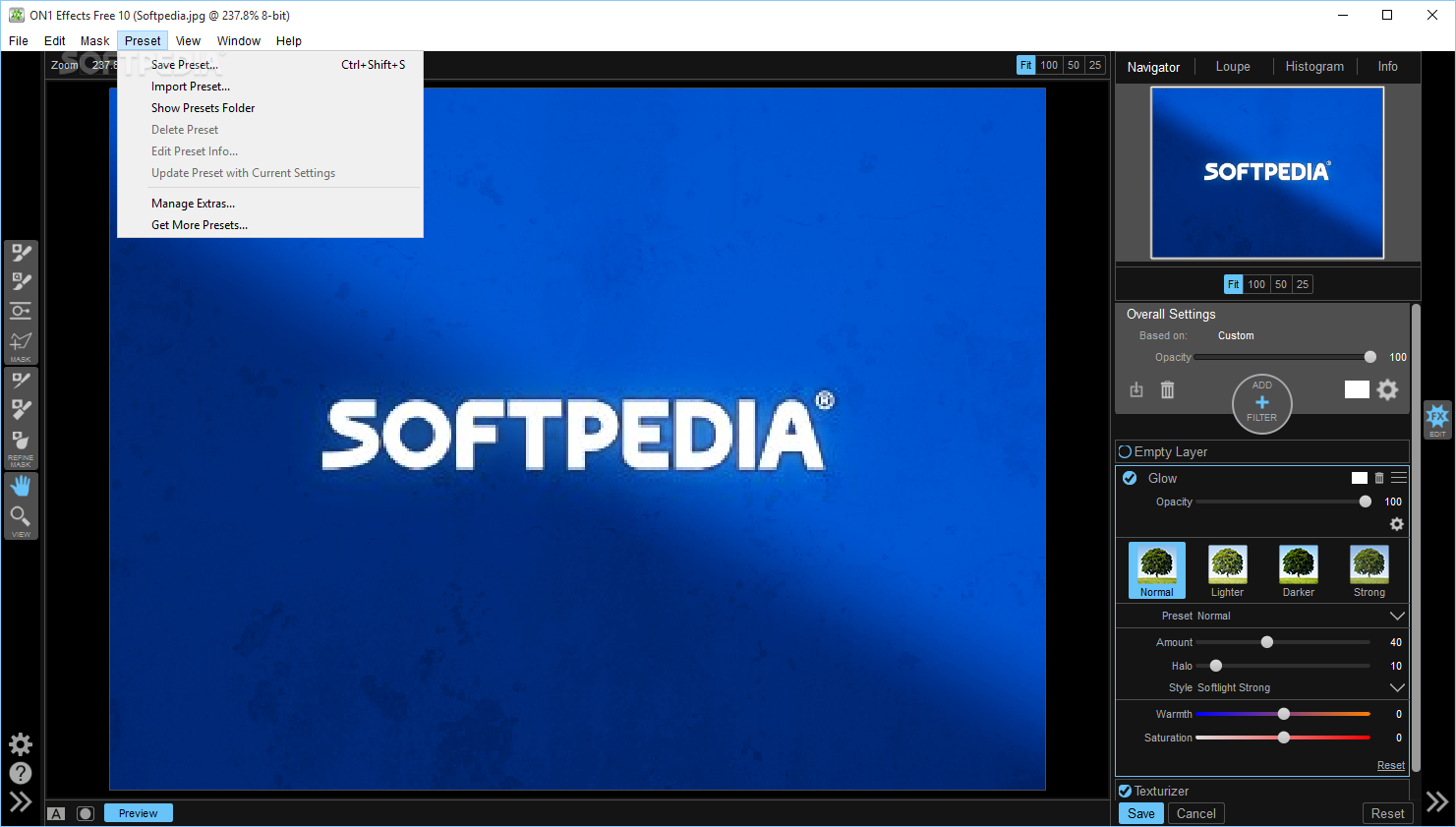
Task: Choose Import Preset... menu entry
Action: (x=270, y=87)
